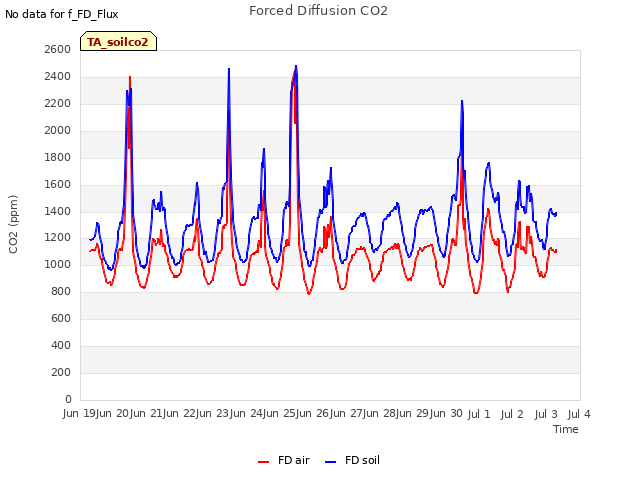Click the Jun 30 x-axis date label

pyautogui.click(x=447, y=414)
